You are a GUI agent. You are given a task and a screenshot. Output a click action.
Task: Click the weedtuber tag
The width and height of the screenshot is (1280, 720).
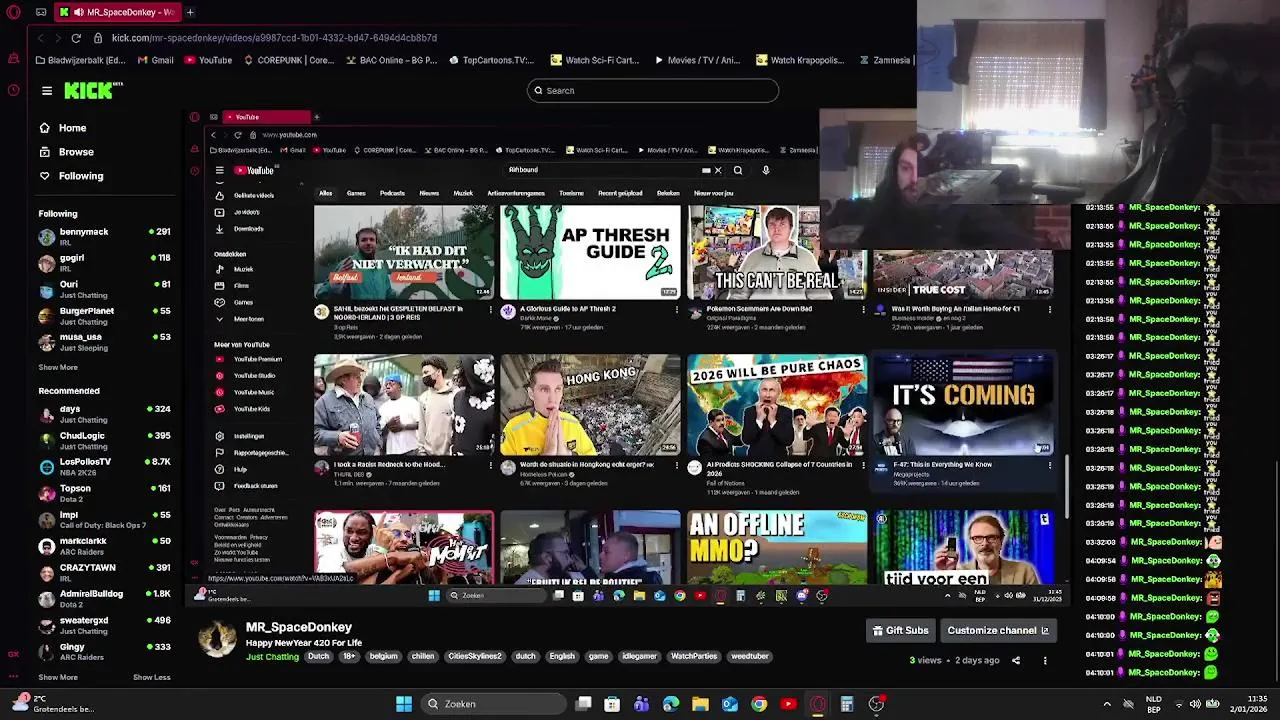click(x=750, y=657)
